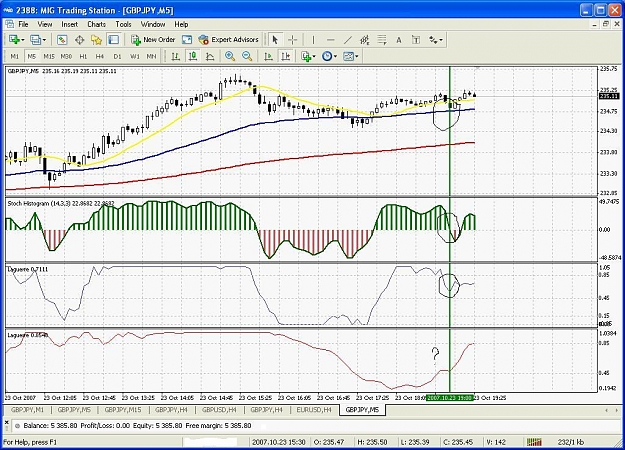The image size is (625, 450).
Task: Select the MN timeframe button
Action: pyautogui.click(x=151, y=56)
